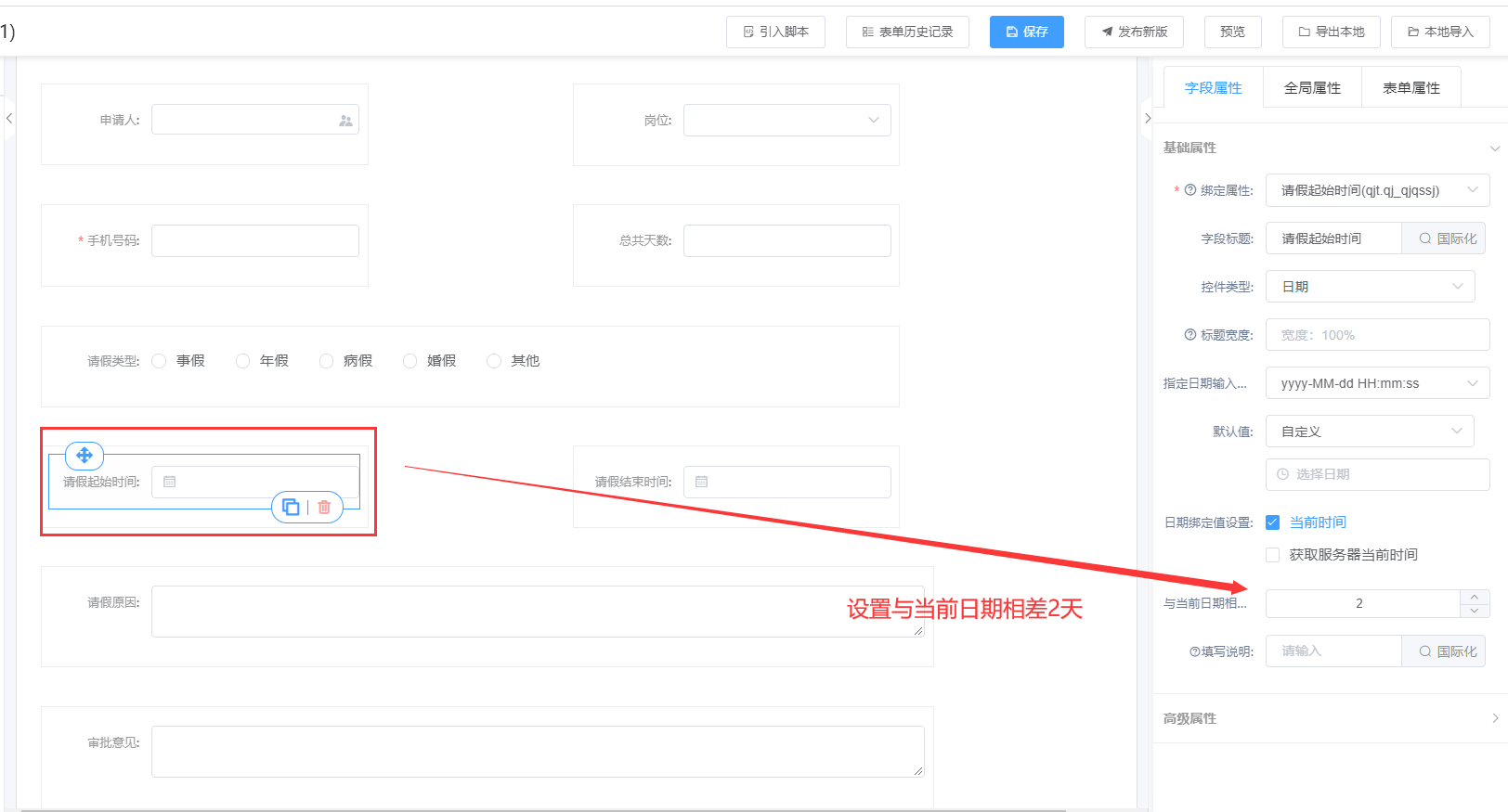Viewport: 1508px width, 812px height.
Task: Switch to the 全局属性 tab
Action: coord(1311,88)
